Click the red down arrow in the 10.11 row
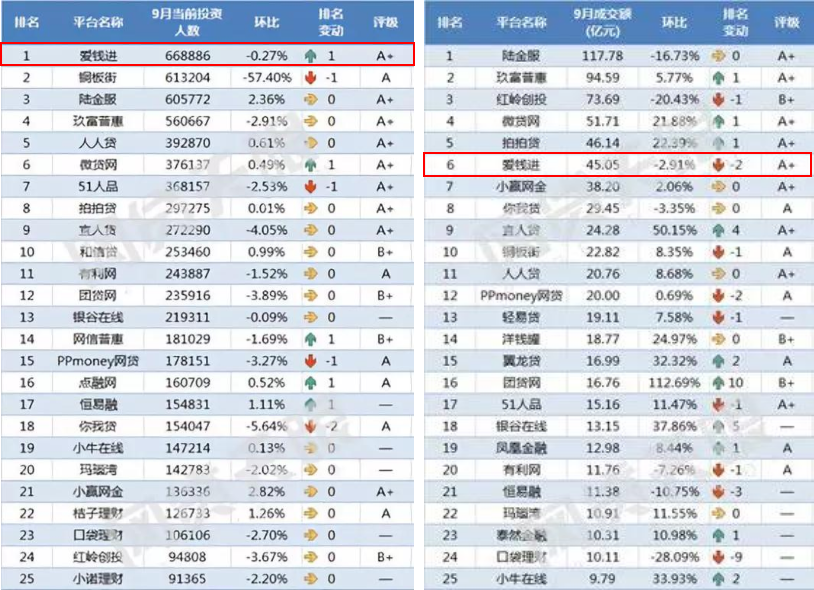The image size is (814, 590). coord(718,557)
